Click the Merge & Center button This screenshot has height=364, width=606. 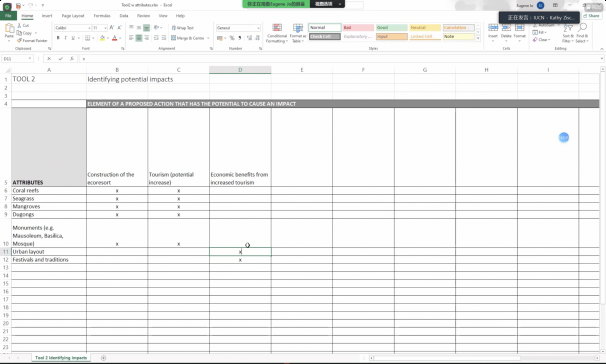(190, 38)
